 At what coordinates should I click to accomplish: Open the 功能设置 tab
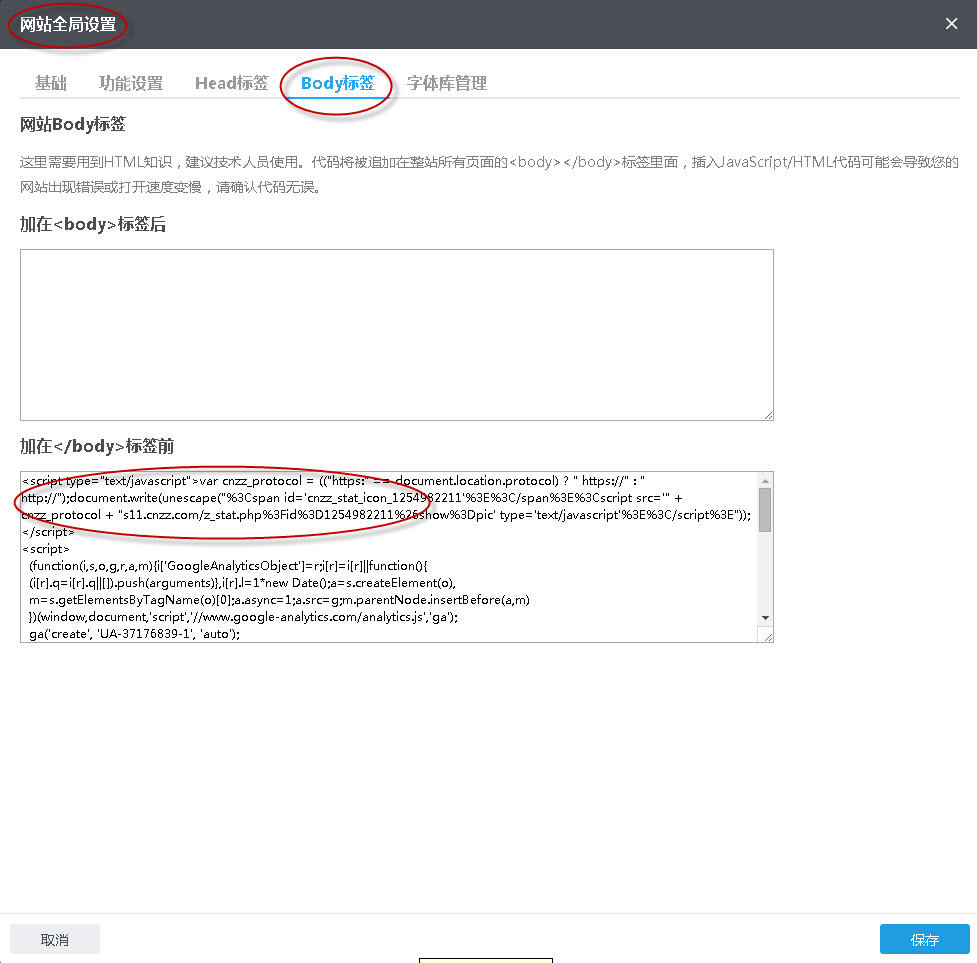click(x=131, y=84)
